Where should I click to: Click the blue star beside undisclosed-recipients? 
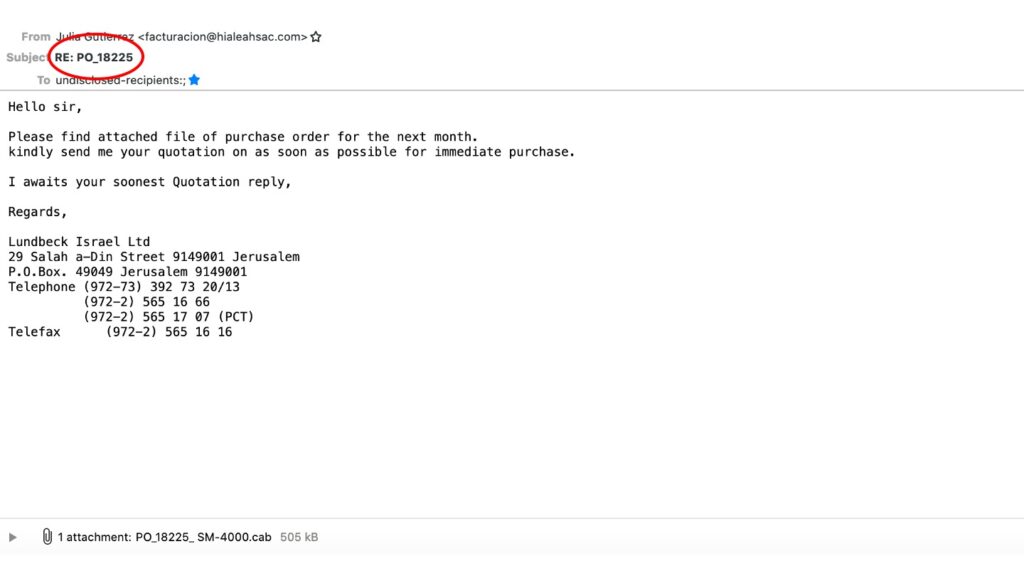coord(194,80)
